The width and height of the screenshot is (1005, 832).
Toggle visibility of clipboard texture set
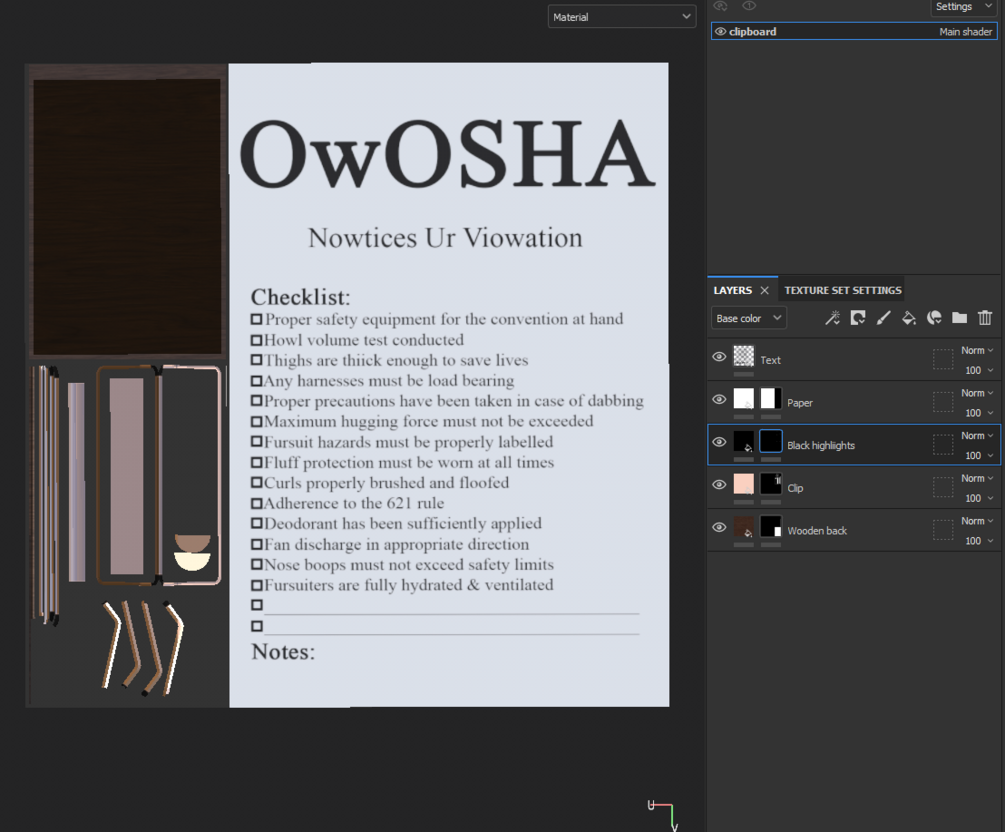pos(720,31)
